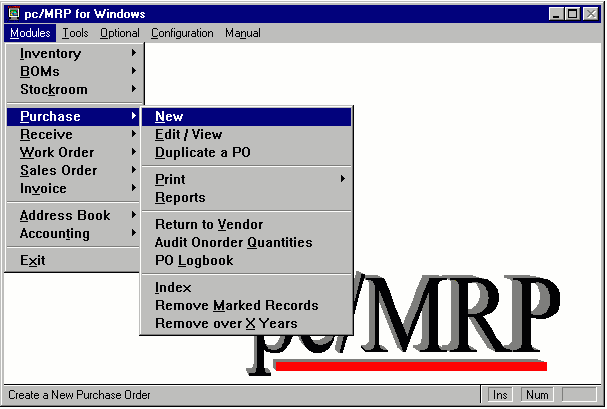Close the pc/MRP window

click(591, 14)
